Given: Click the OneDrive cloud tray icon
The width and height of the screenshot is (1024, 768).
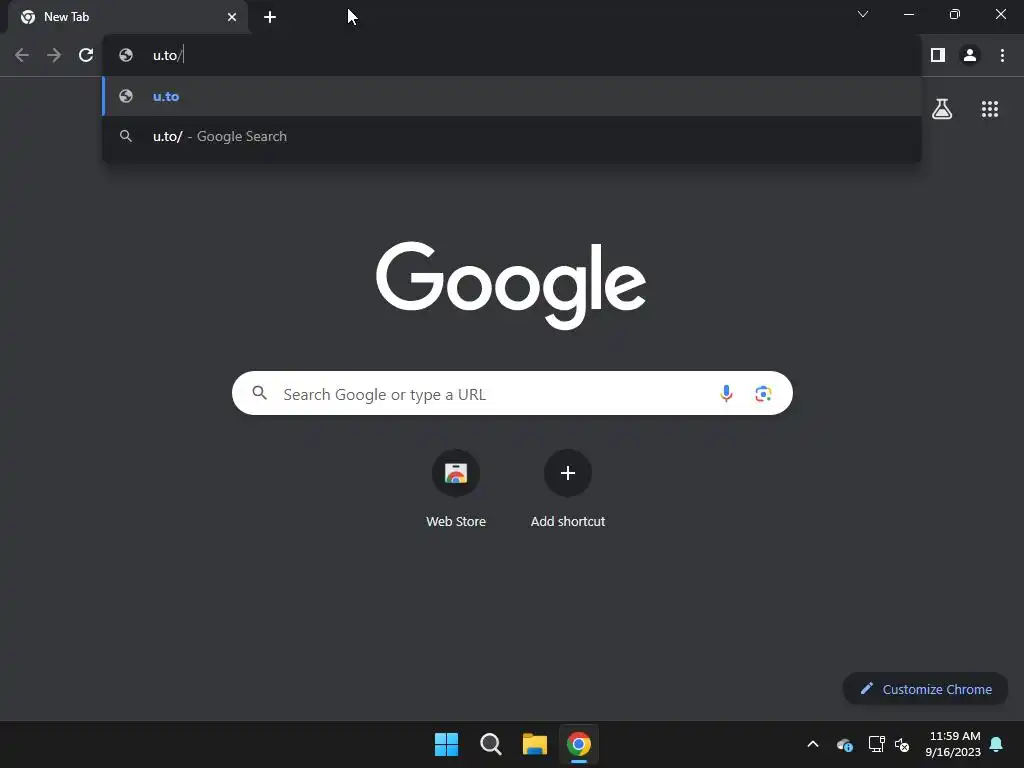Looking at the screenshot, I should [x=844, y=744].
